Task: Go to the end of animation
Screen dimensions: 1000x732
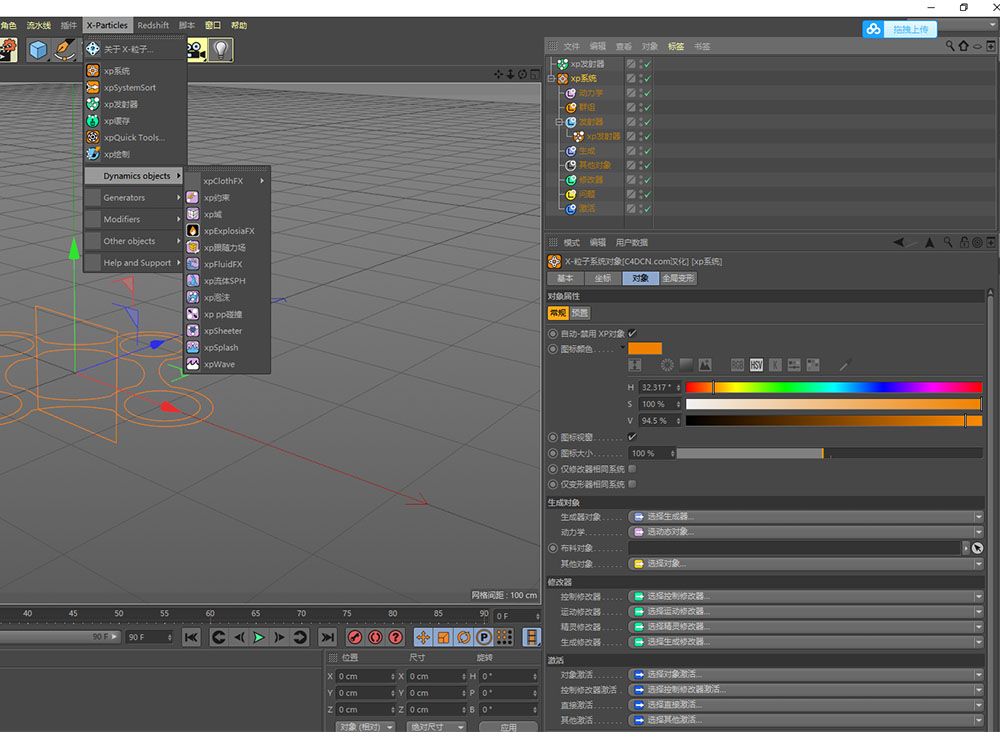Action: click(327, 637)
